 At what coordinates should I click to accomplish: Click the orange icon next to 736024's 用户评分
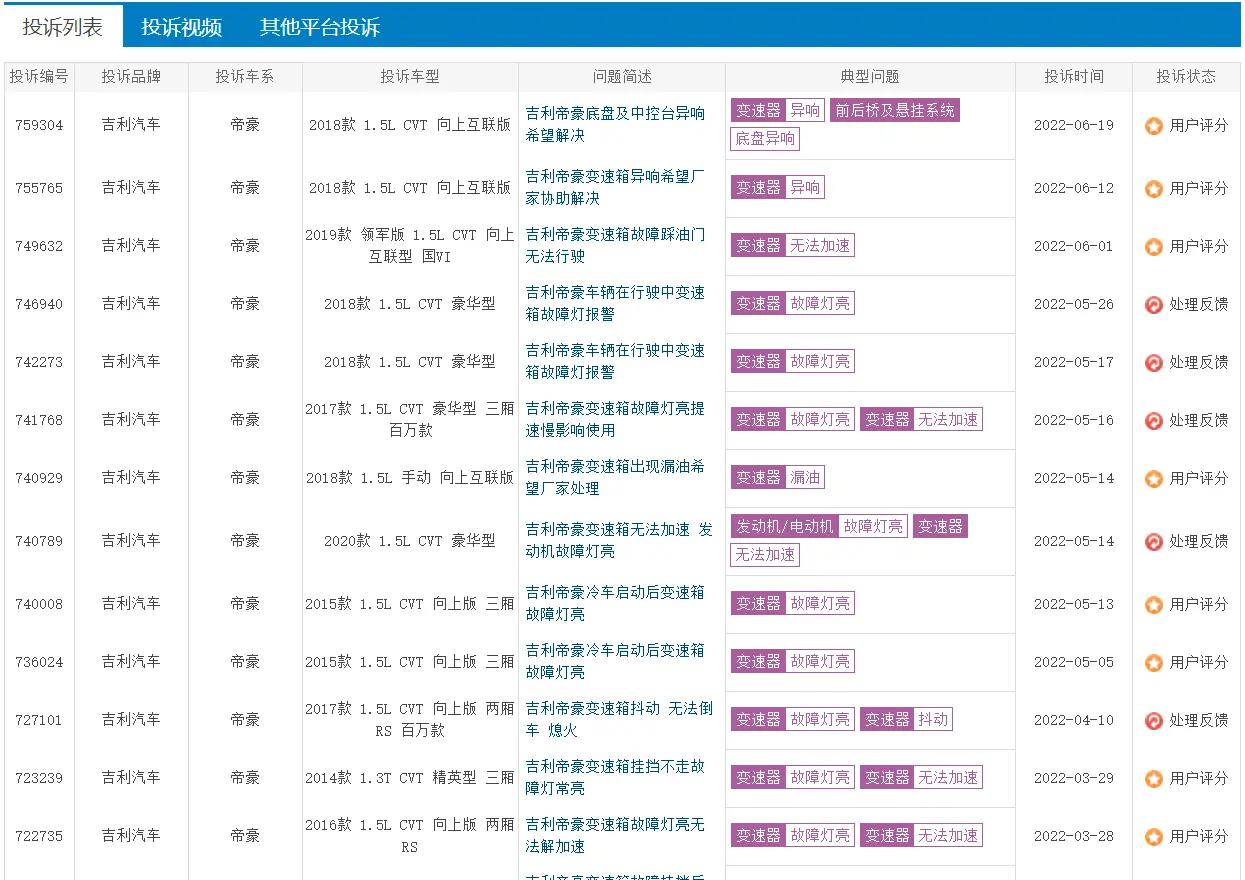(x=1156, y=662)
